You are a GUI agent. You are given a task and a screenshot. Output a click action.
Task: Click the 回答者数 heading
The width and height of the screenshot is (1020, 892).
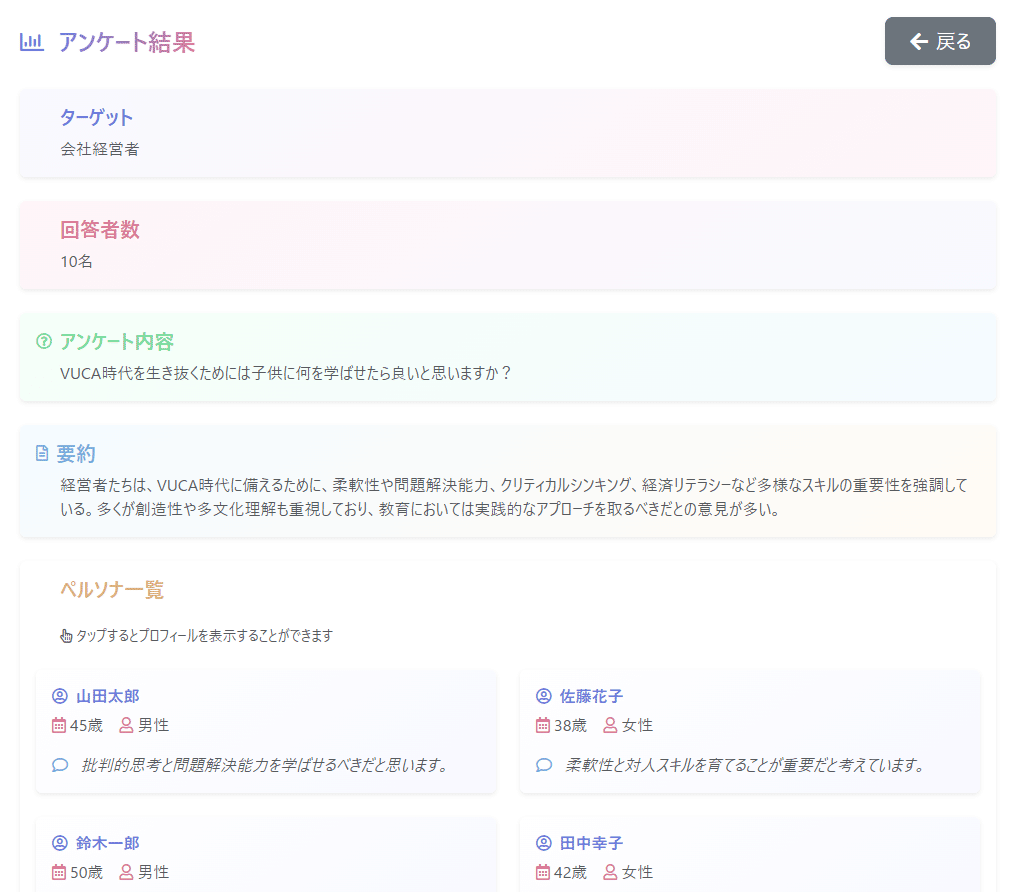(x=100, y=230)
